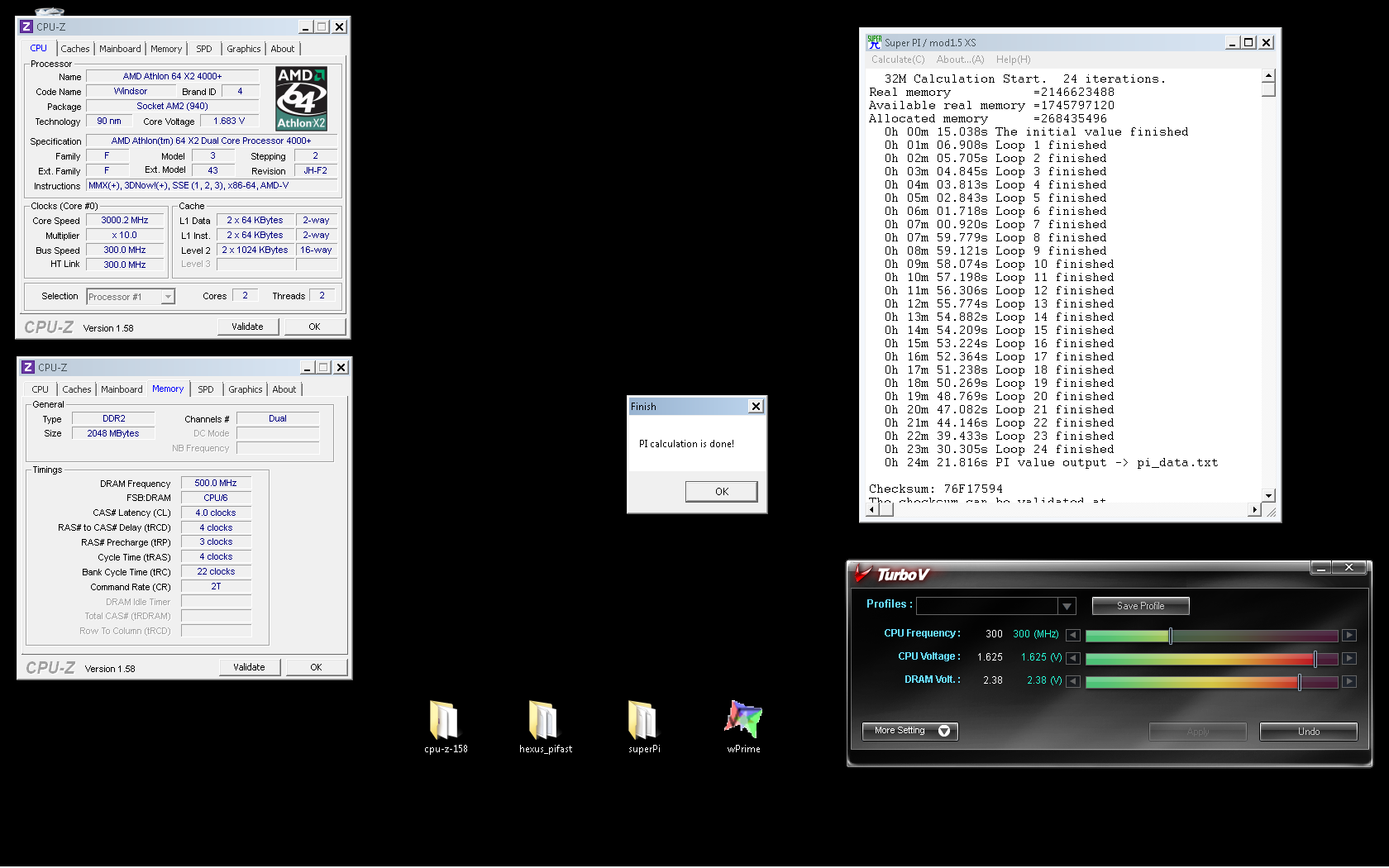1389x868 pixels.
Task: Click Super PI horizontal scrollbar left arrow
Action: [x=871, y=509]
